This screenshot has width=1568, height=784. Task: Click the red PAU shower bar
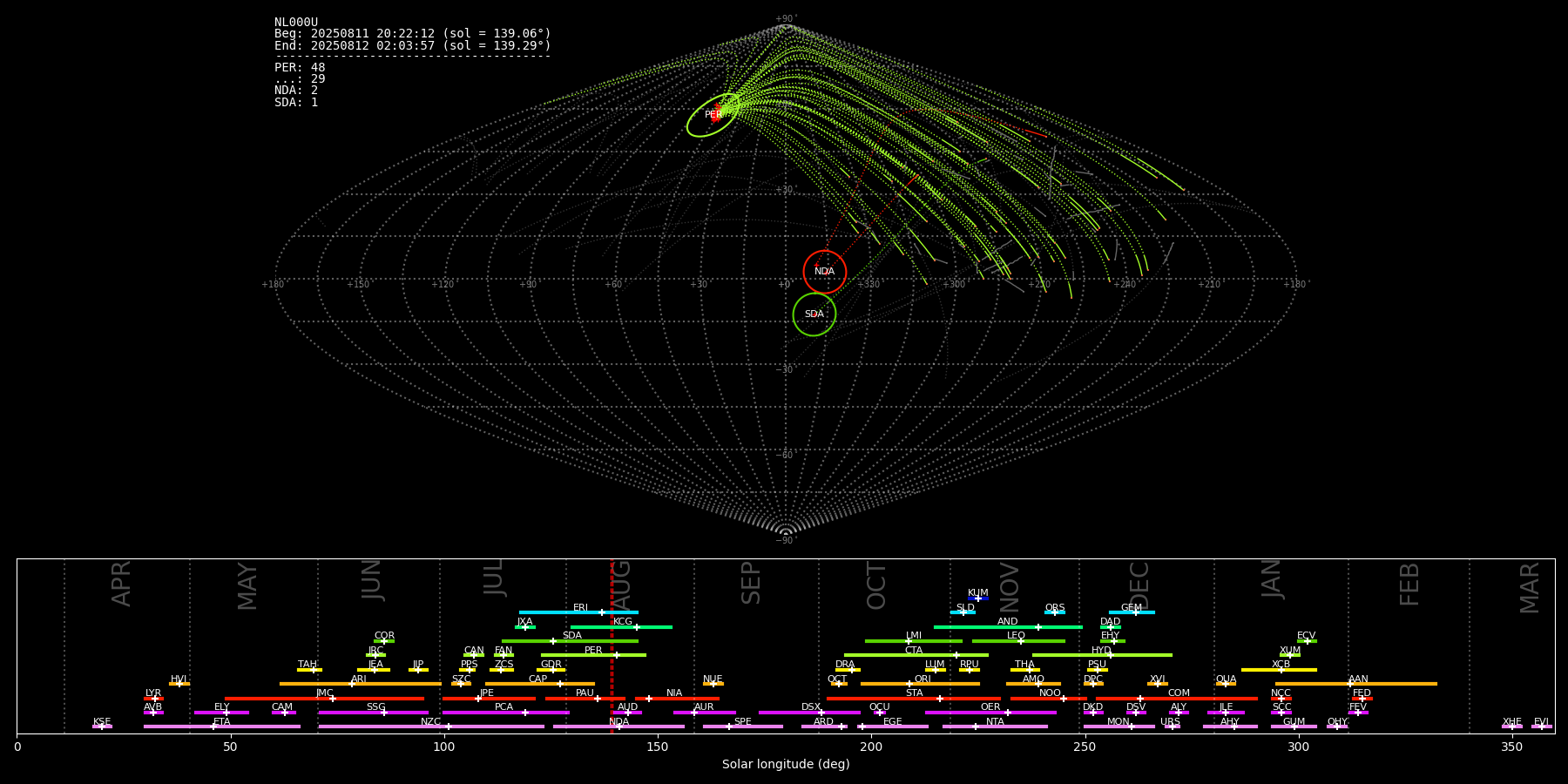coord(585,699)
